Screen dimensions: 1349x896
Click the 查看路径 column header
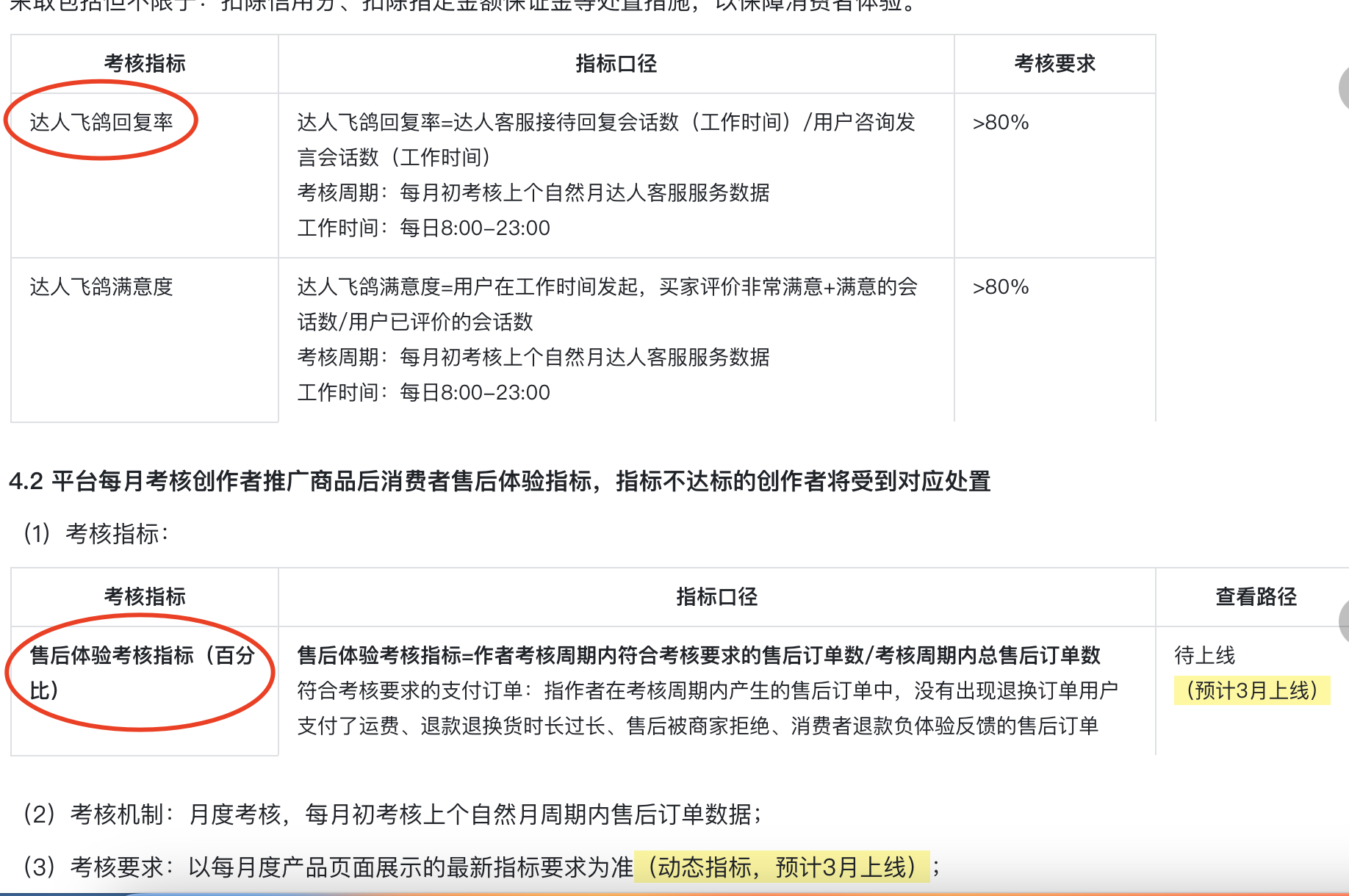click(1256, 597)
